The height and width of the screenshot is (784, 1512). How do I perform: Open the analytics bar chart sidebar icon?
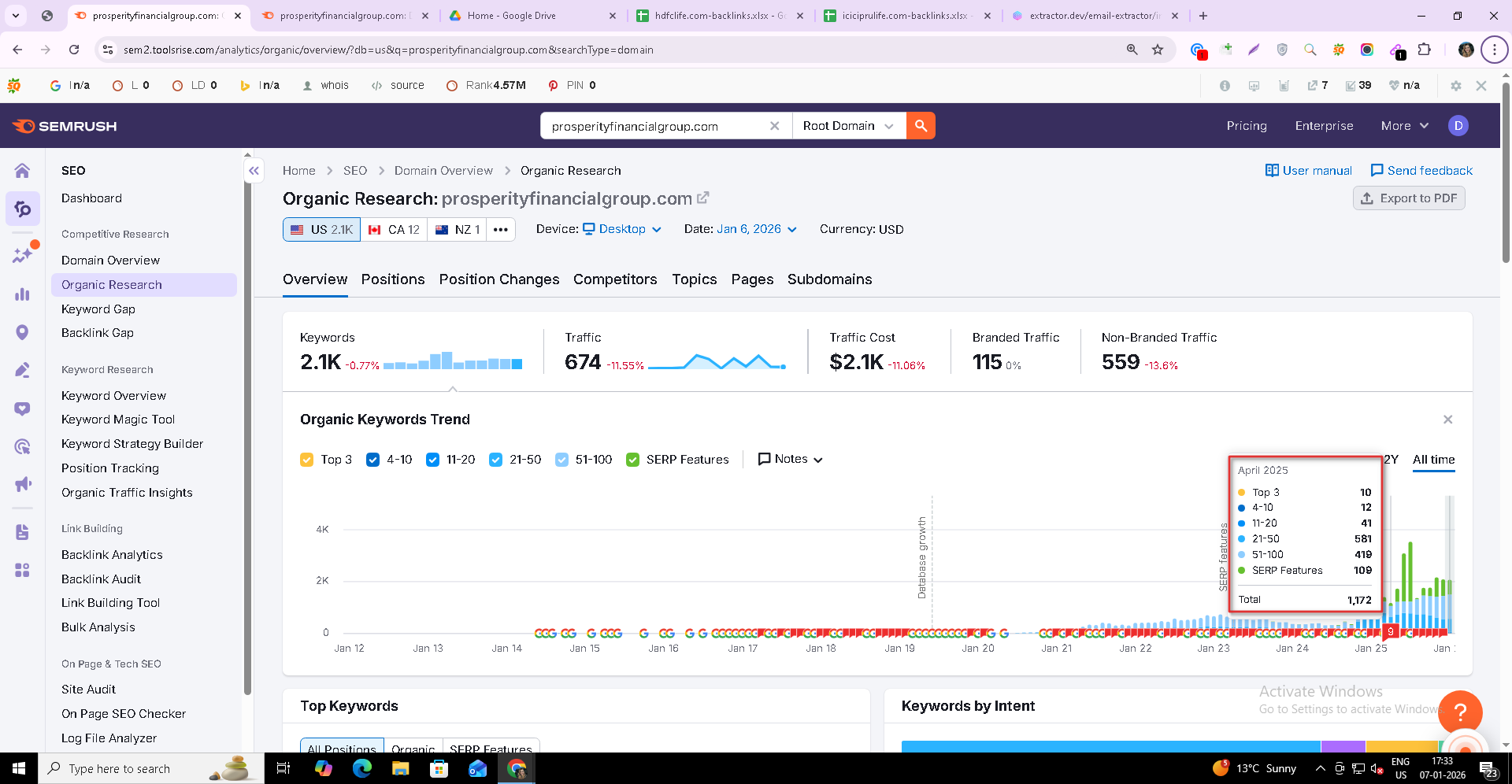click(x=22, y=294)
